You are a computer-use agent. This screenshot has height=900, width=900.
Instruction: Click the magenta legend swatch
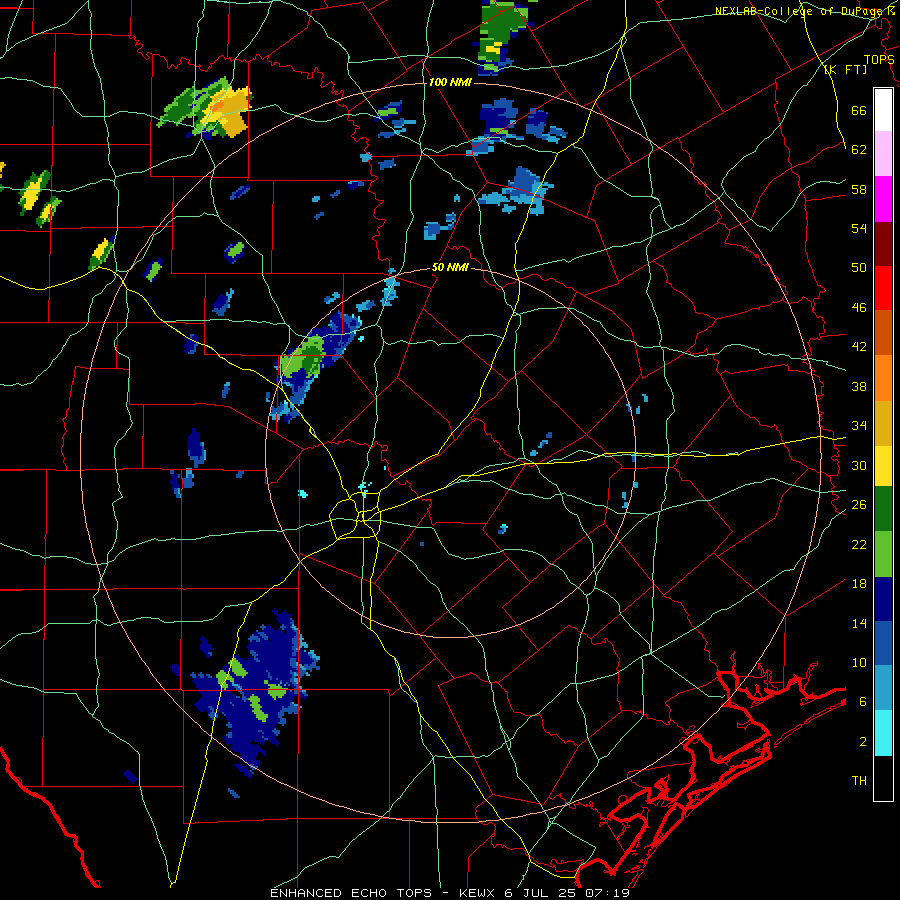(x=883, y=199)
